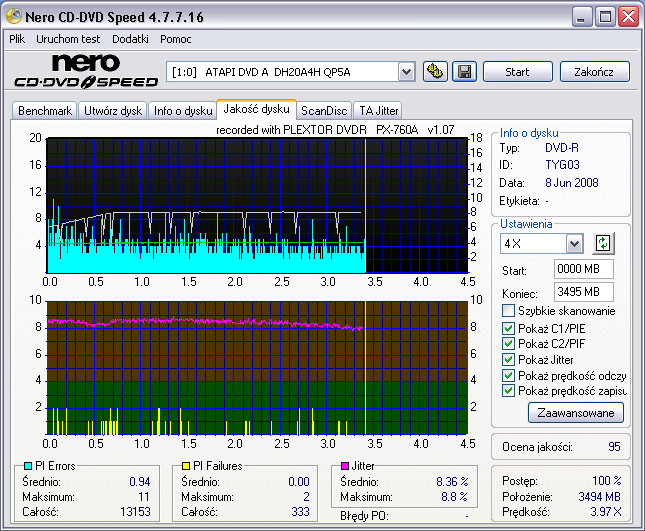Screen dimensions: 645x531
Task: Disable the Pokaż Jitter checkbox
Action: 508,359
